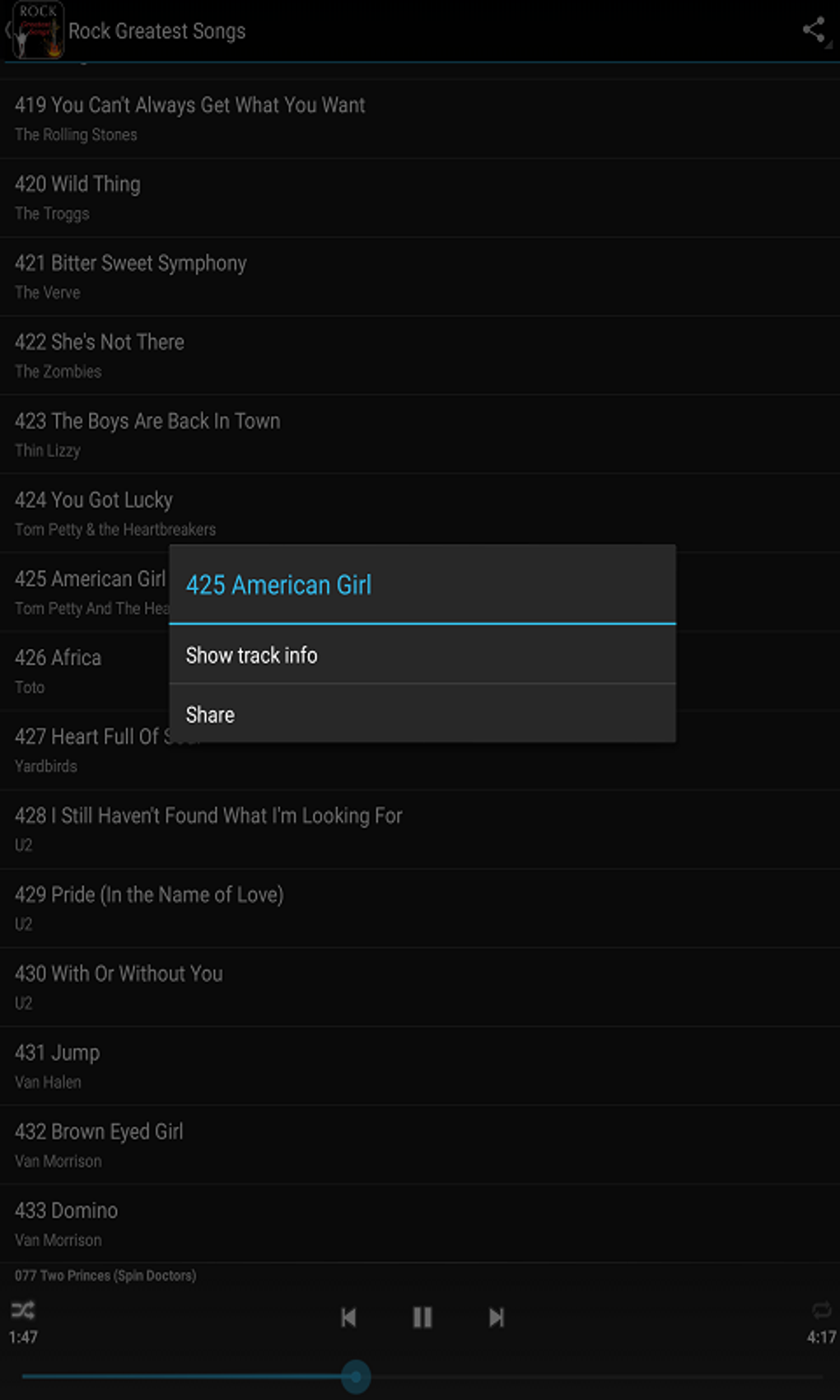This screenshot has width=840, height=1400.
Task: Play 431 Jump by Van Halen
Action: (420, 1066)
